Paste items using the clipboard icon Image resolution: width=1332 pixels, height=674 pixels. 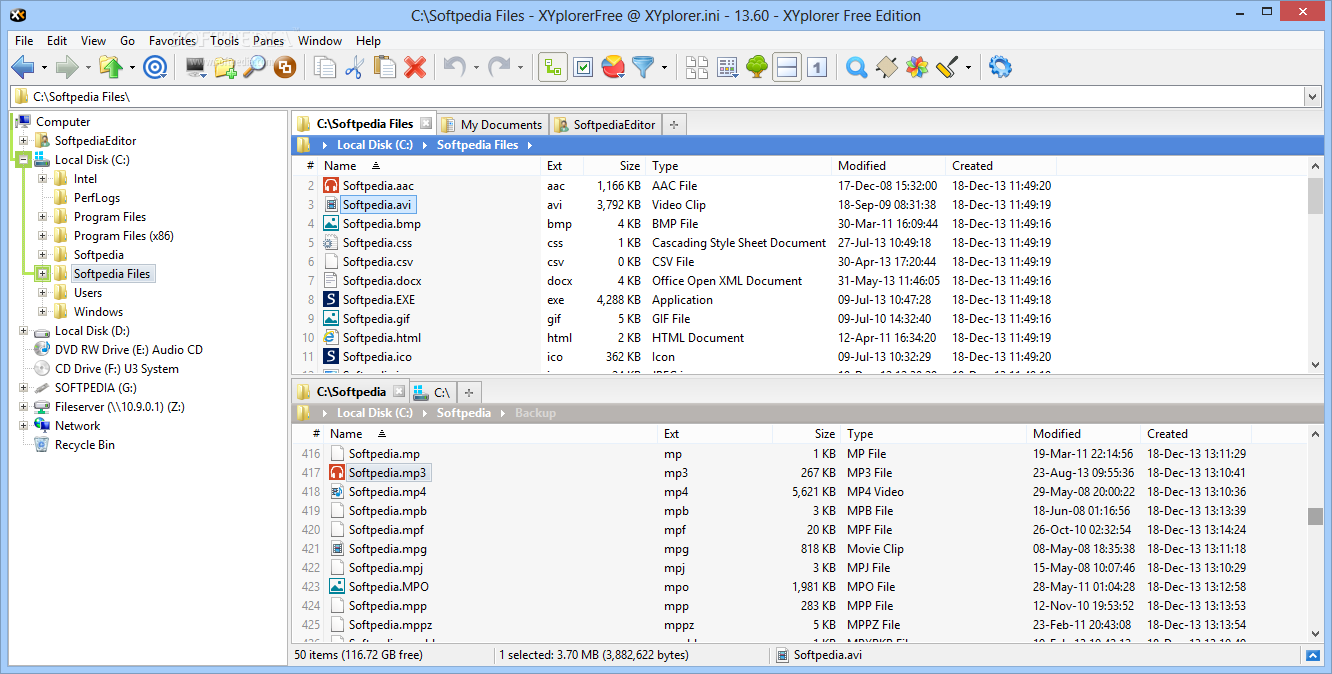tap(384, 67)
